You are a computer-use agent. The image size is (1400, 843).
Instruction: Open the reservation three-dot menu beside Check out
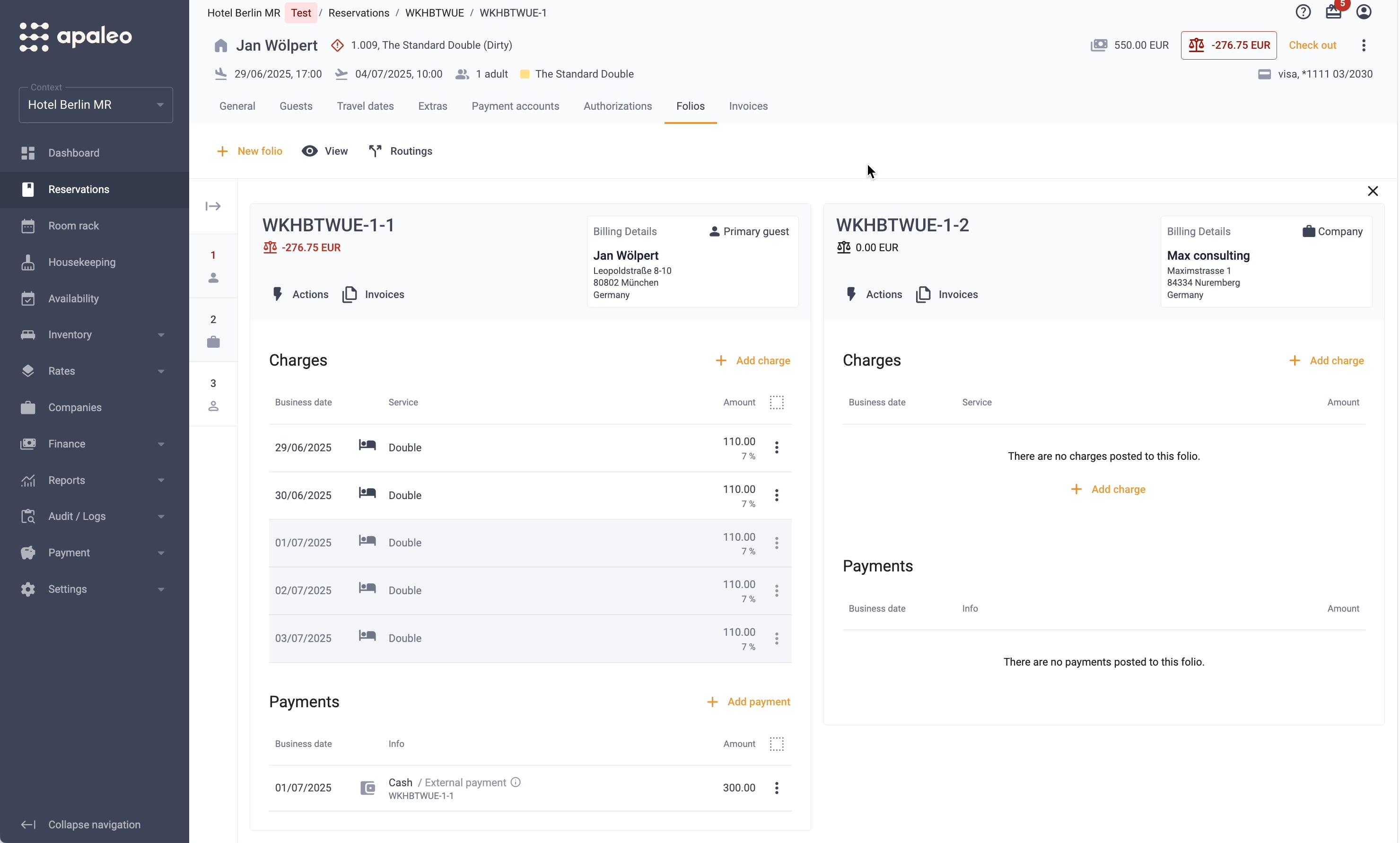1364,45
